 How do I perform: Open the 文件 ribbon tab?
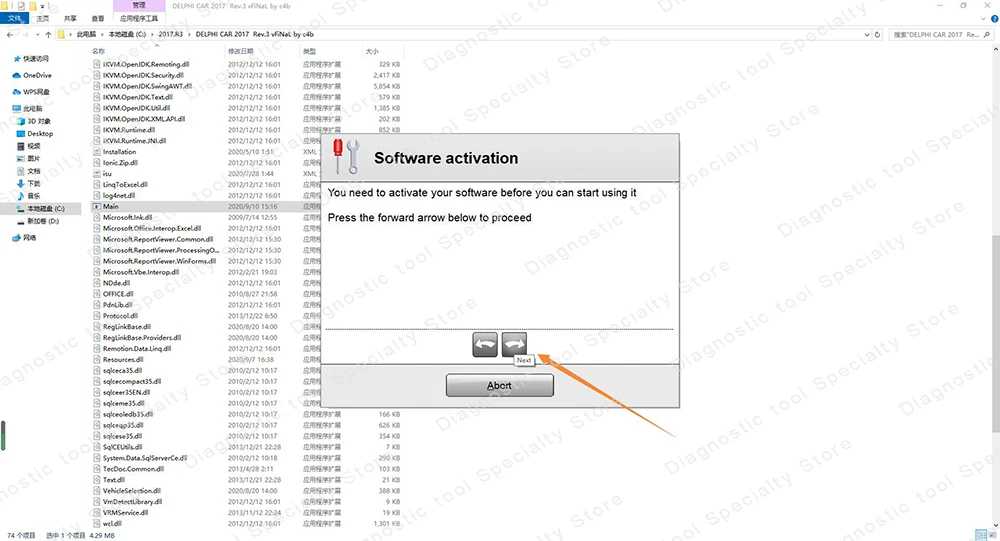[x=14, y=19]
